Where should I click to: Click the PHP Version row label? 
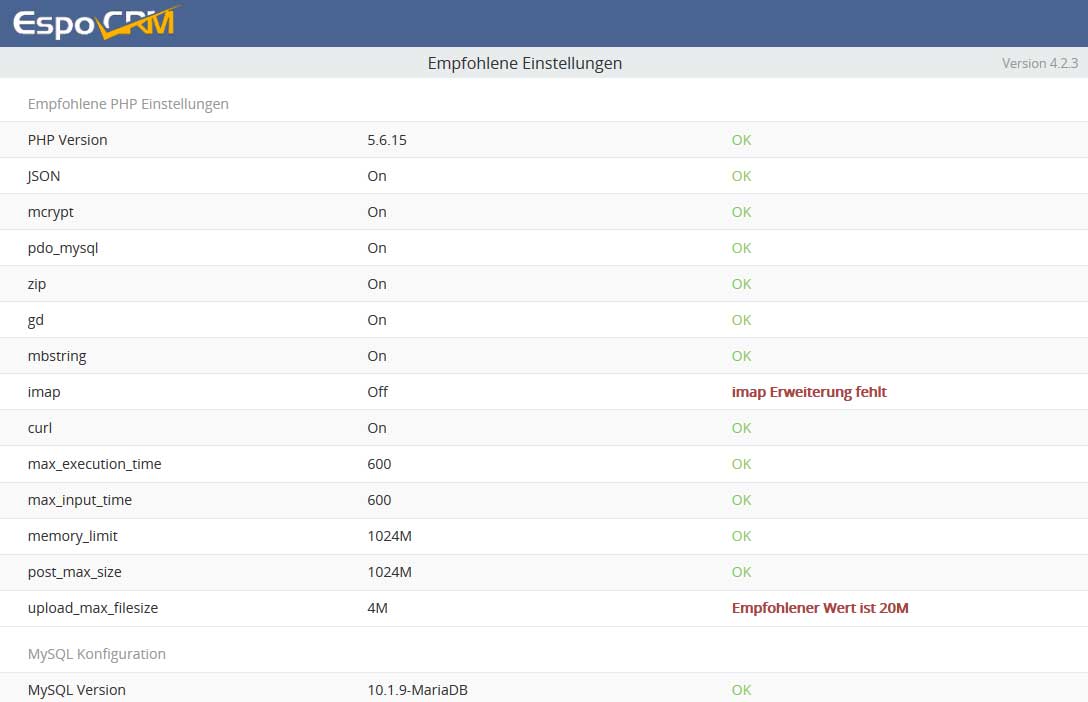67,140
